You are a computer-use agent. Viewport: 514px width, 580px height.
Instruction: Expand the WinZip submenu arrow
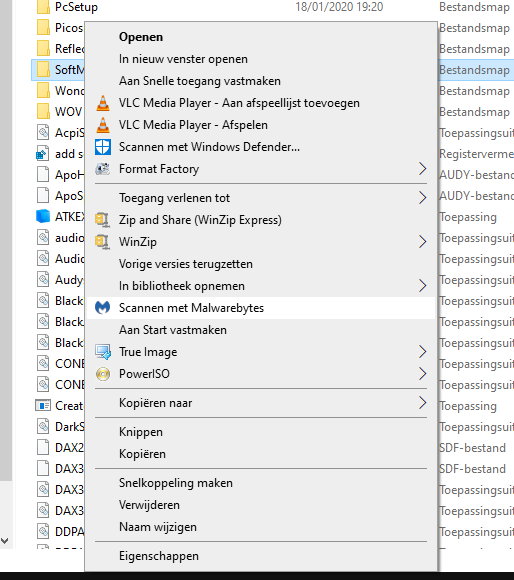pos(423,242)
